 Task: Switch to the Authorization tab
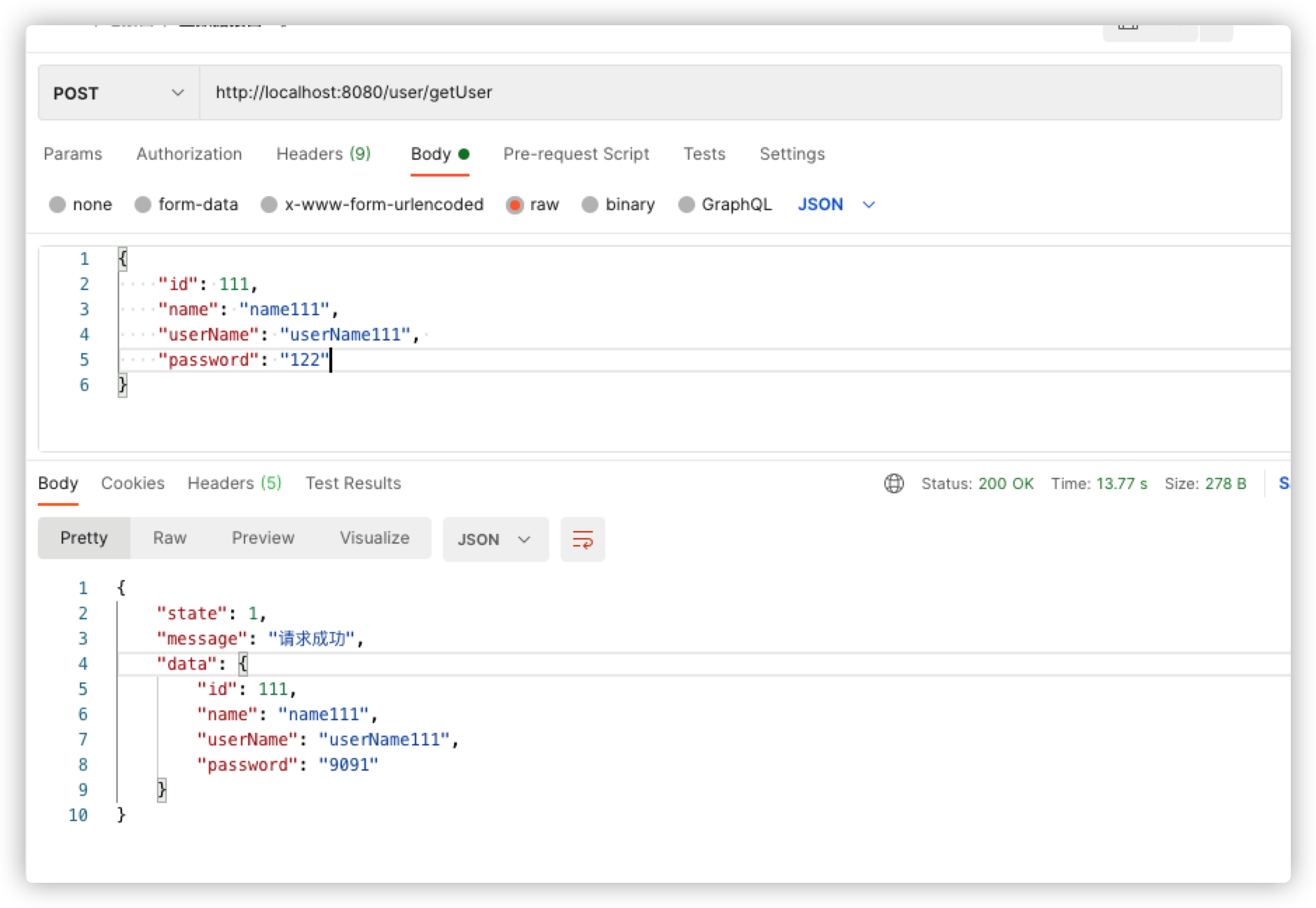click(x=189, y=154)
